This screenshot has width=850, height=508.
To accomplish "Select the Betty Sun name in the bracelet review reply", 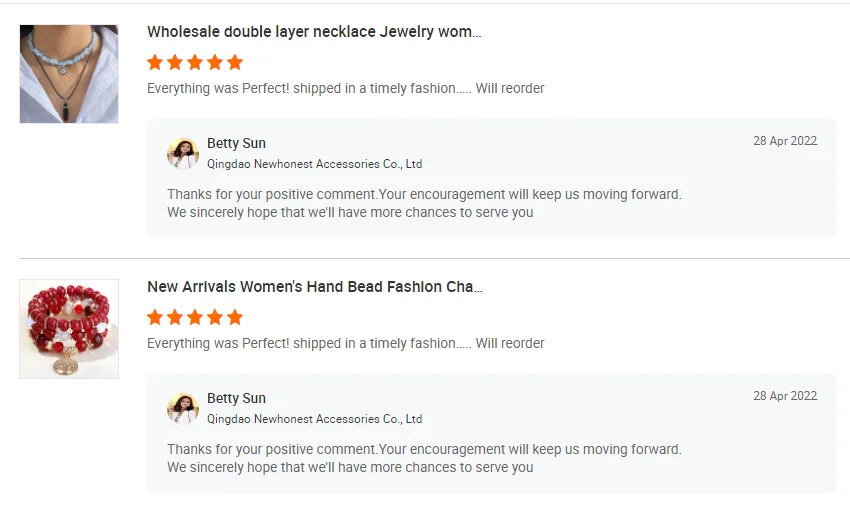I will [x=236, y=398].
